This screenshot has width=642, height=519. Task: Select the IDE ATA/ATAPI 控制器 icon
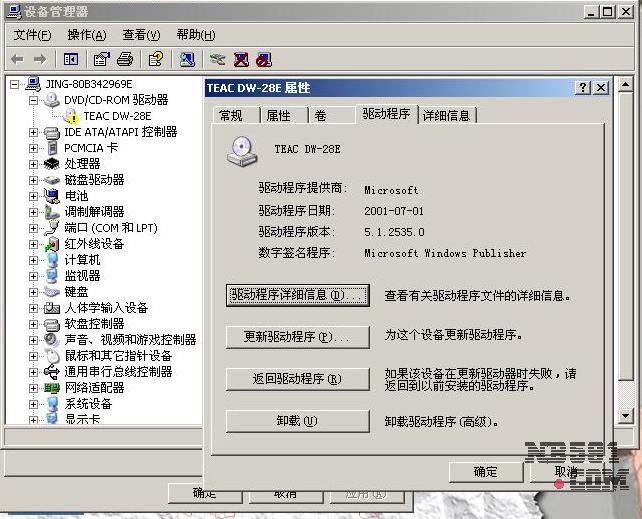(52, 132)
